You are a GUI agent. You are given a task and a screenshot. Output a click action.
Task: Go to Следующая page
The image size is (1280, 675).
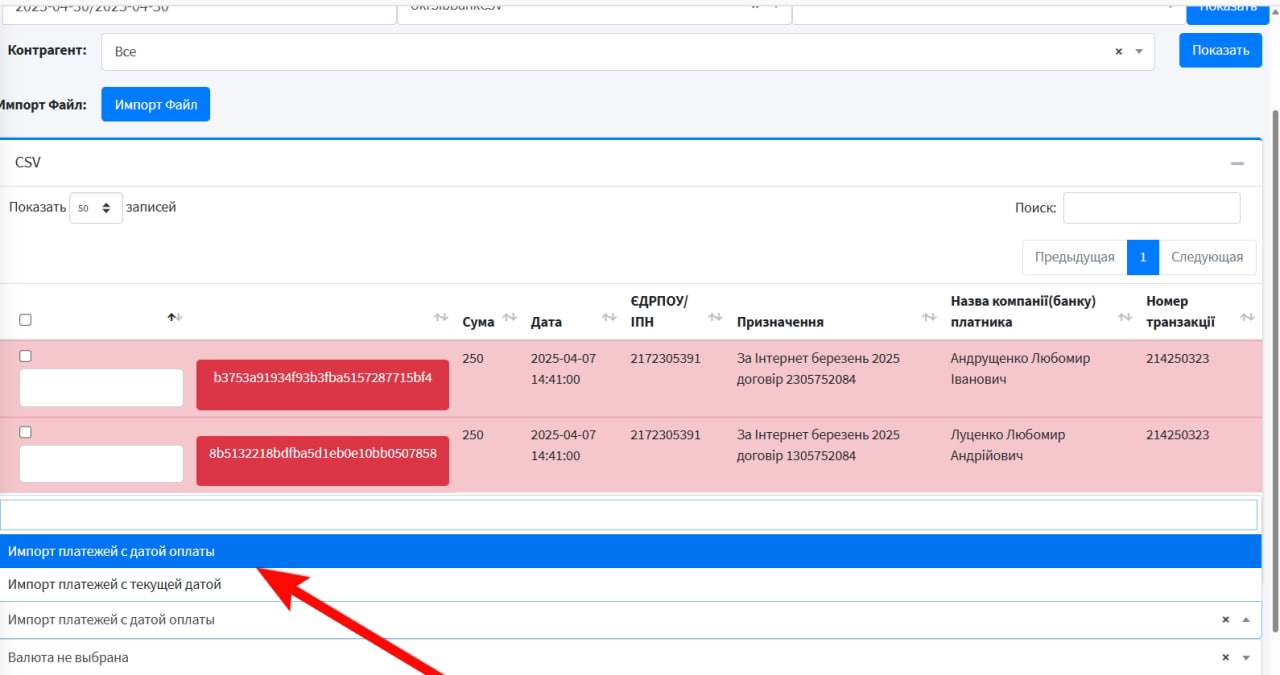click(1207, 257)
